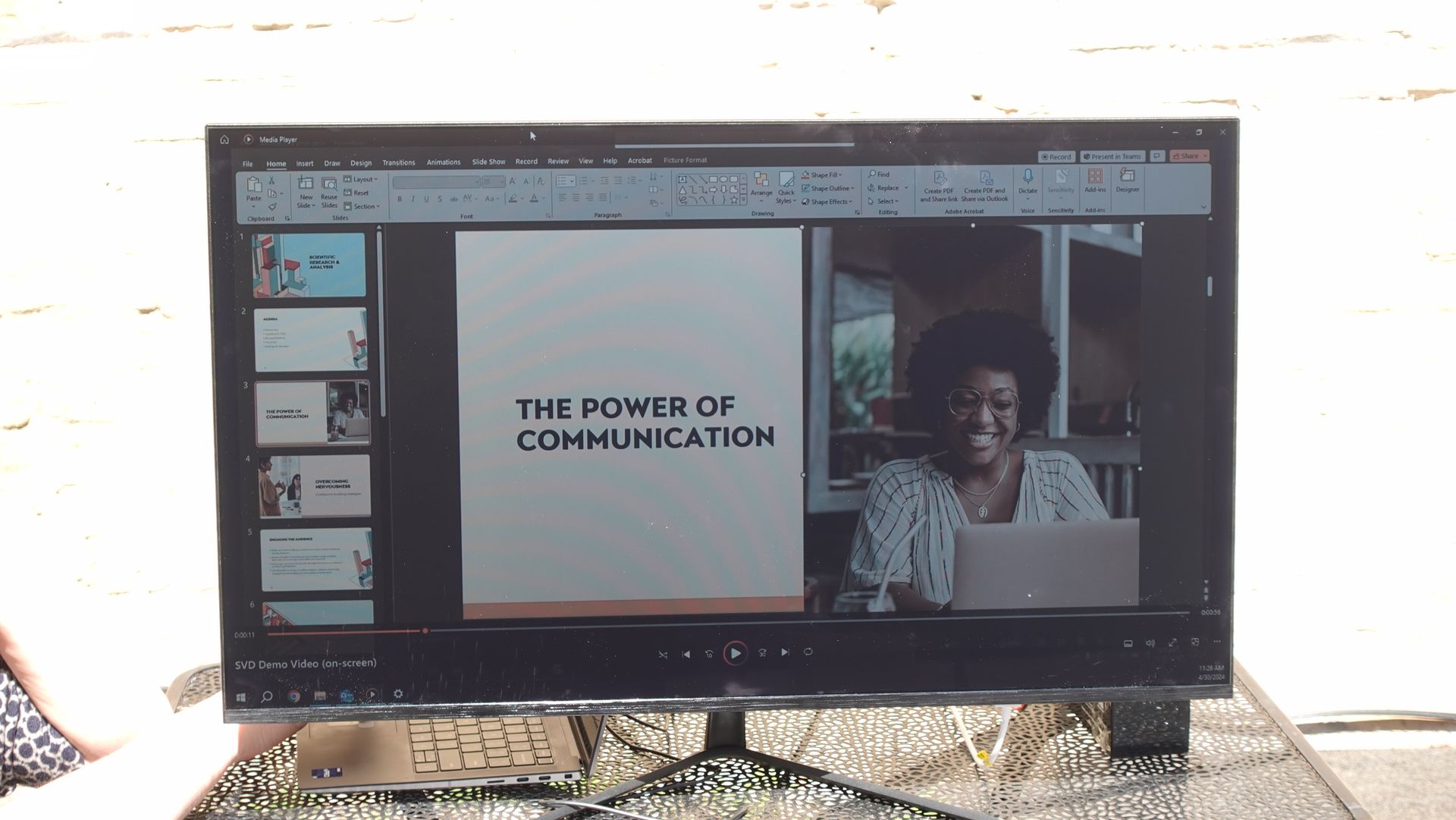Toggle shuffle mode on
This screenshot has height=820, width=1456.
(x=663, y=654)
